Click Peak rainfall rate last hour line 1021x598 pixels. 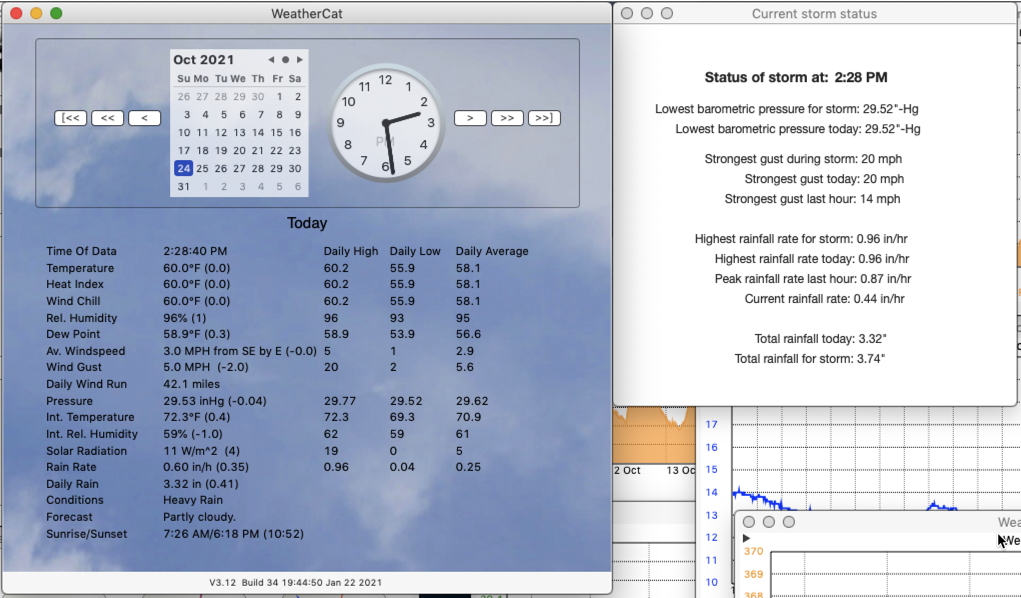tap(813, 279)
